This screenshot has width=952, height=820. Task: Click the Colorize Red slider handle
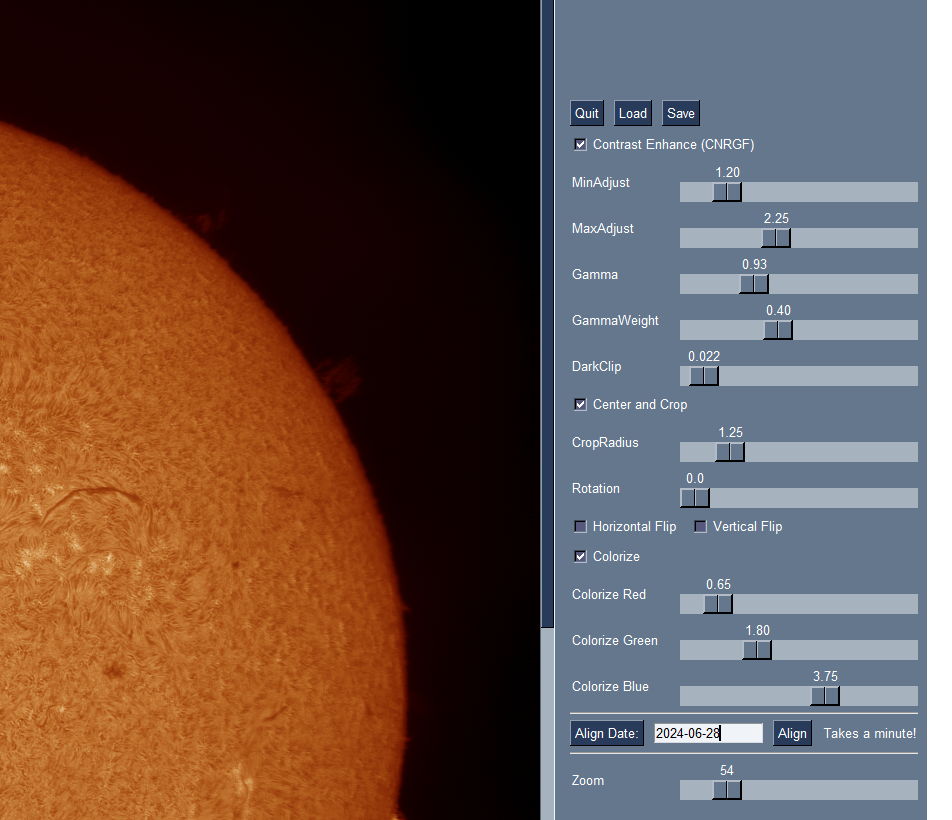(x=718, y=604)
